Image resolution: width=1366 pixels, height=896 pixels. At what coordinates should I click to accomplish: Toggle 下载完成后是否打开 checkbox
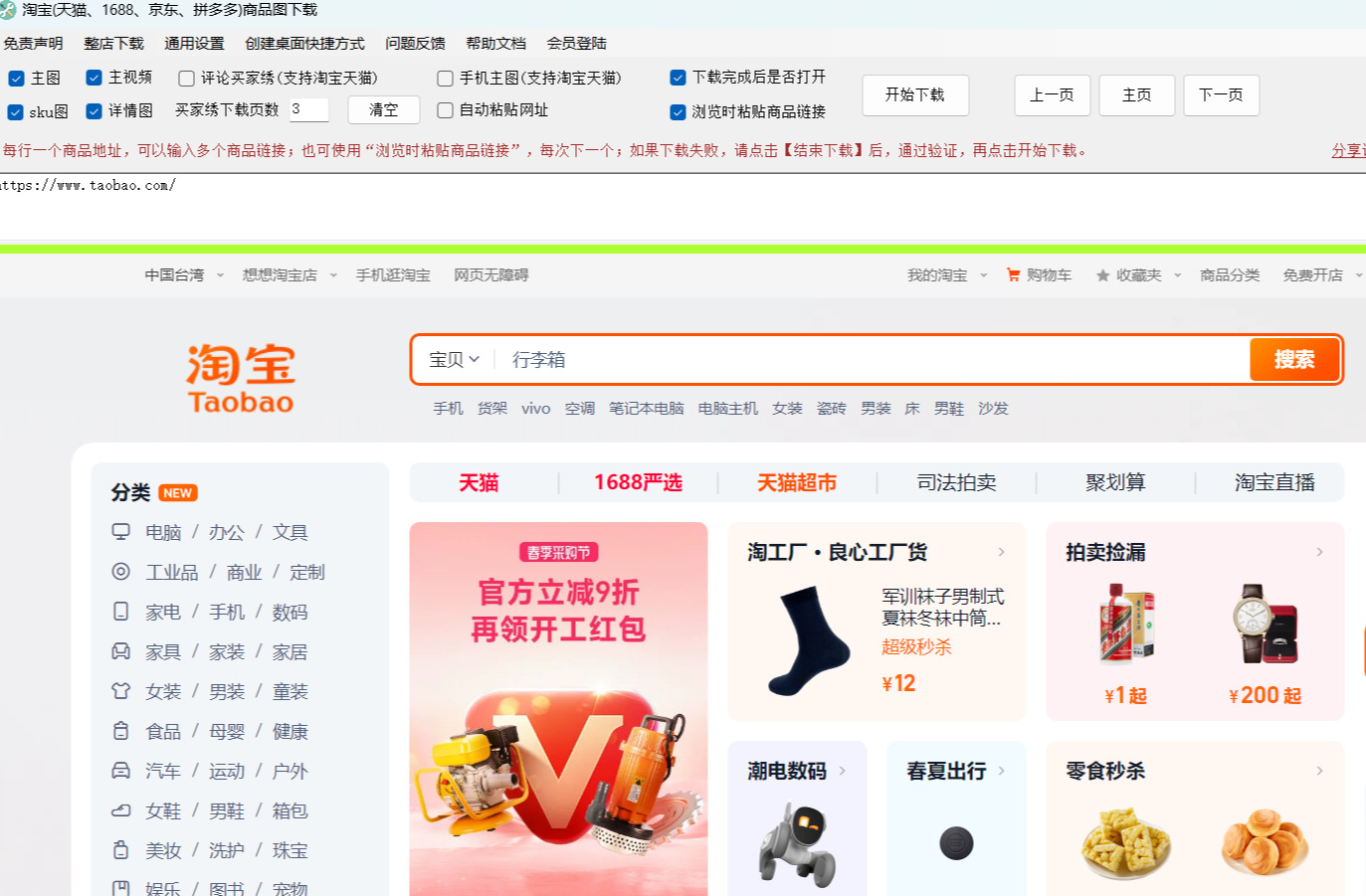(x=678, y=78)
